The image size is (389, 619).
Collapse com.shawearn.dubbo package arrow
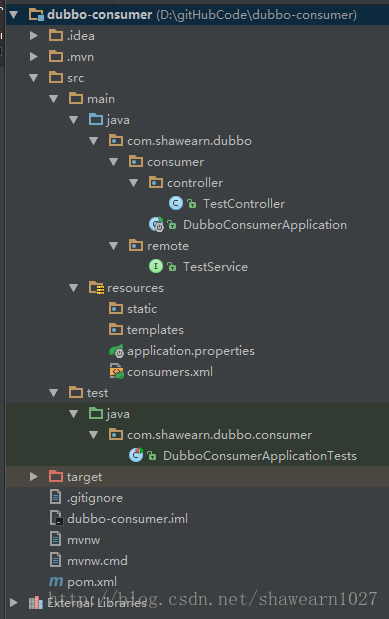coord(94,141)
